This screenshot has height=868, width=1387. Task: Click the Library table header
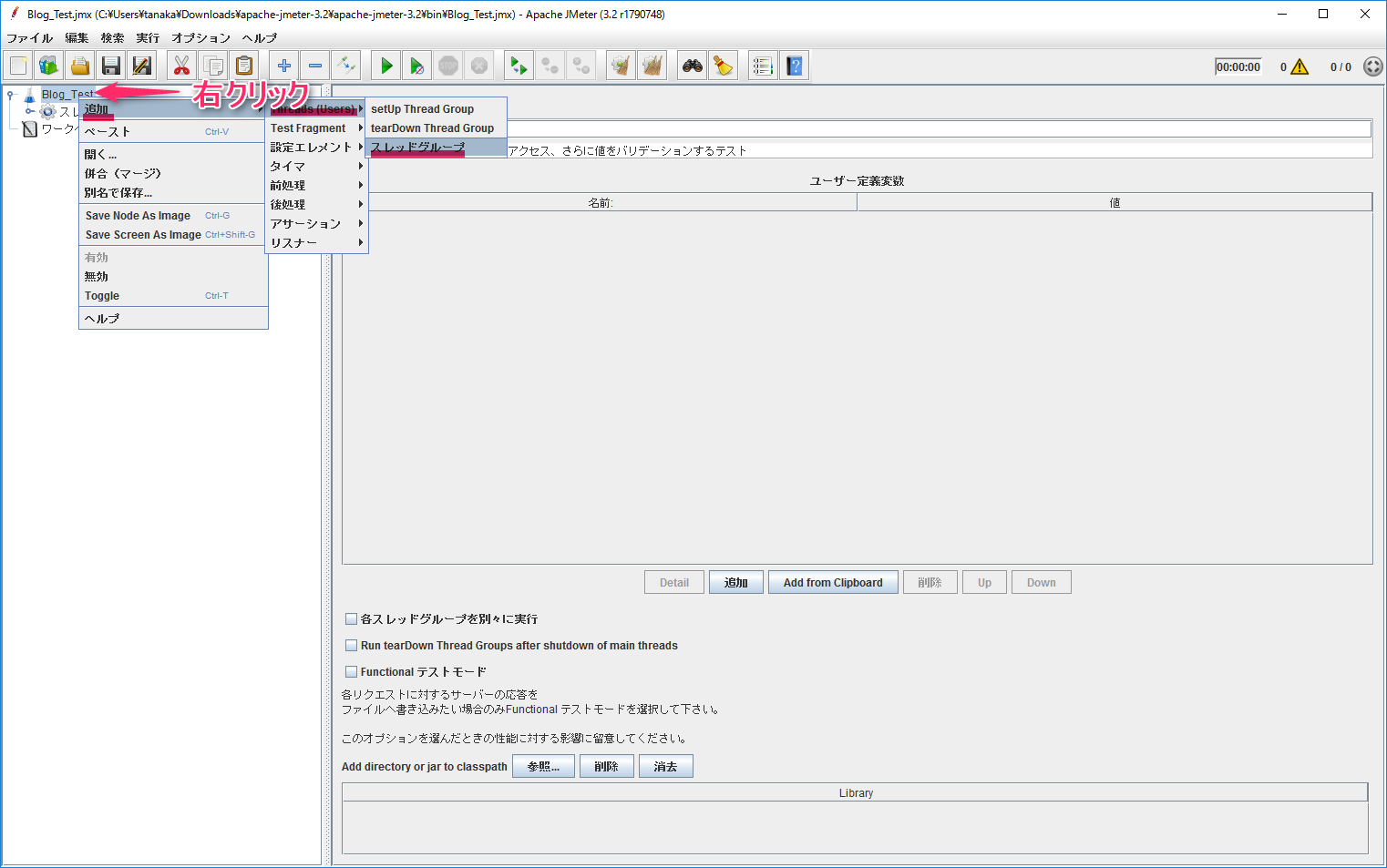856,793
